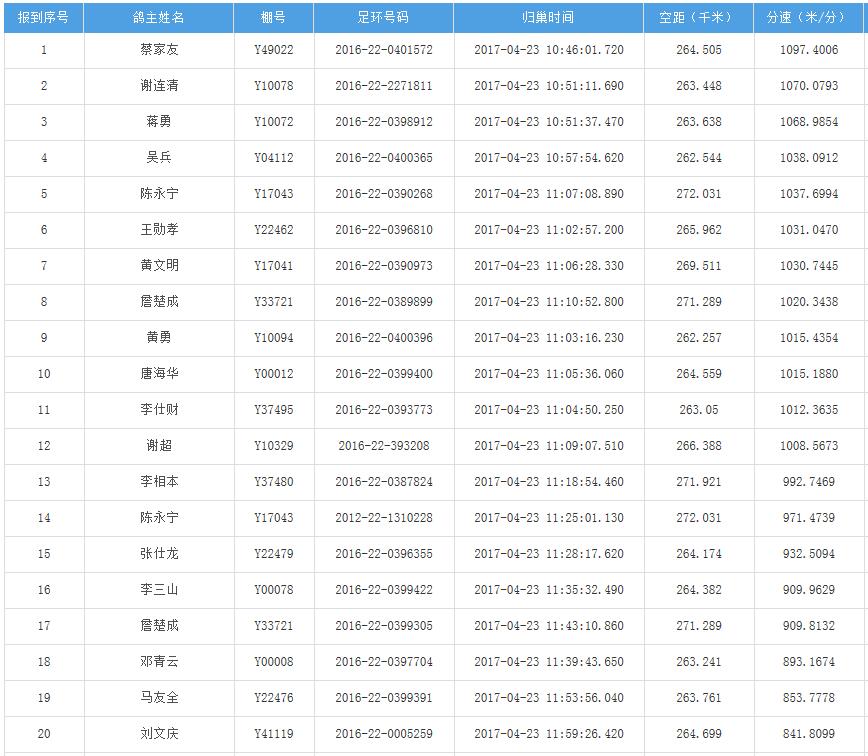This screenshot has height=756, width=868.
Task: Select the distance value 263.05
Action: pyautogui.click(x=698, y=410)
